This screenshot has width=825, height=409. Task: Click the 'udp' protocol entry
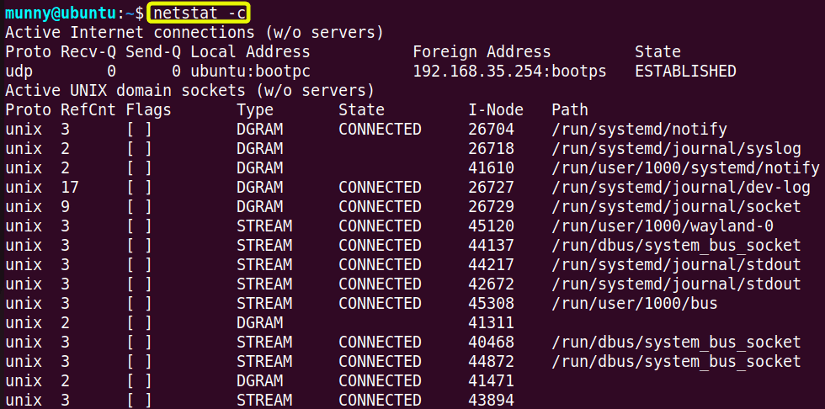click(x=19, y=71)
